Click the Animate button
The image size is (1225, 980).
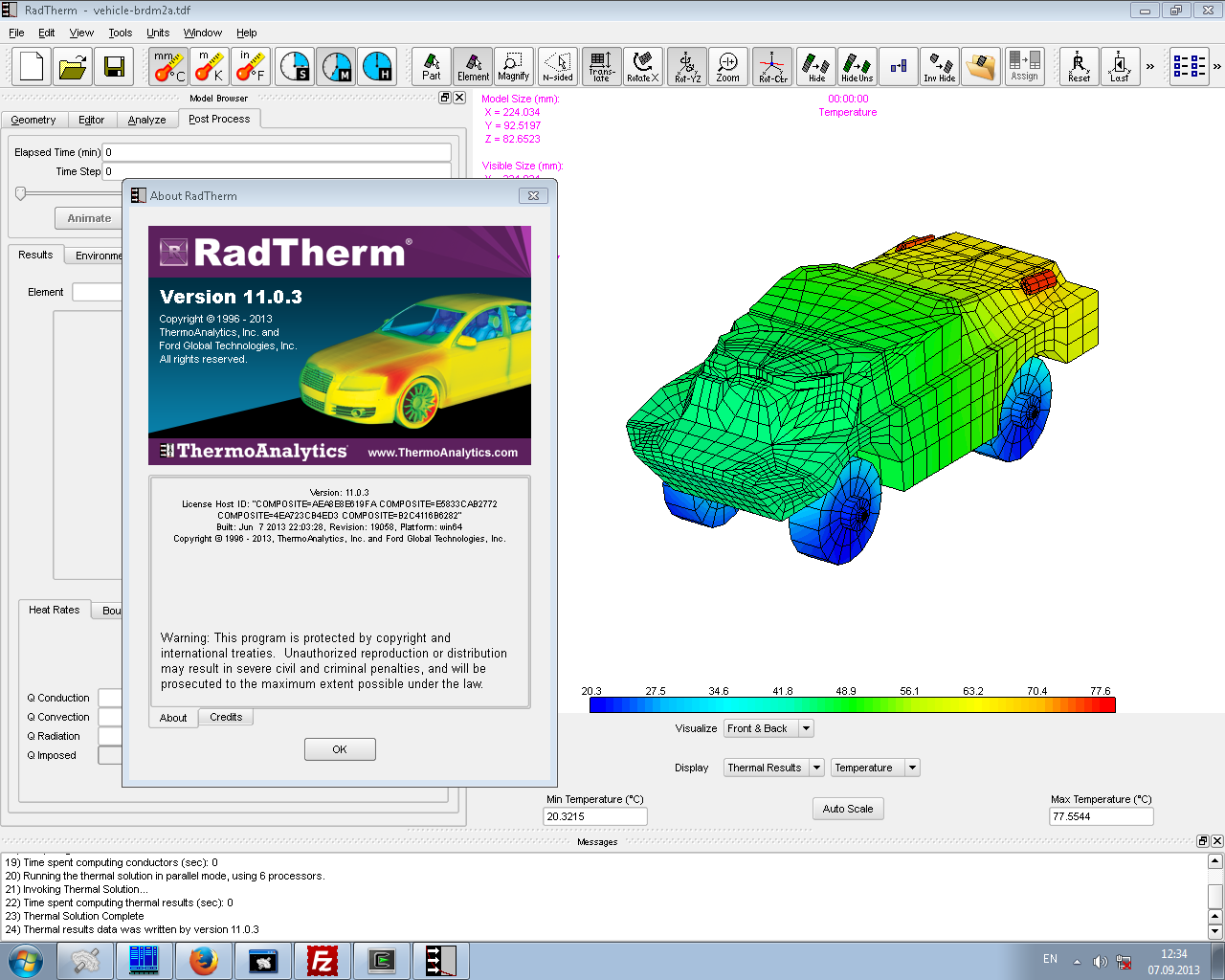(89, 218)
